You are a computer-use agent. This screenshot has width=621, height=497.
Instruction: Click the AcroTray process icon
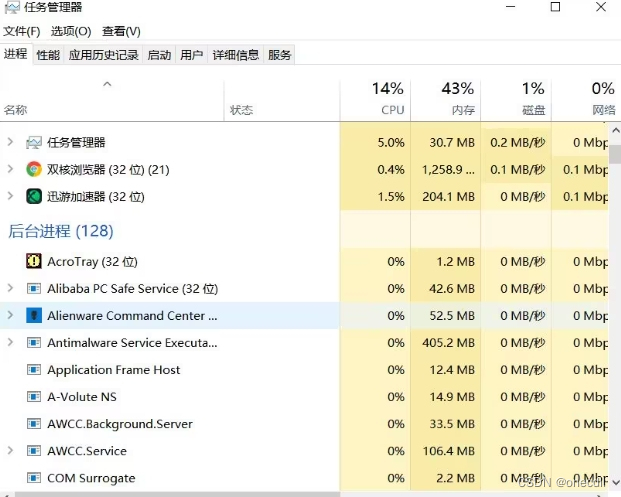[34, 261]
